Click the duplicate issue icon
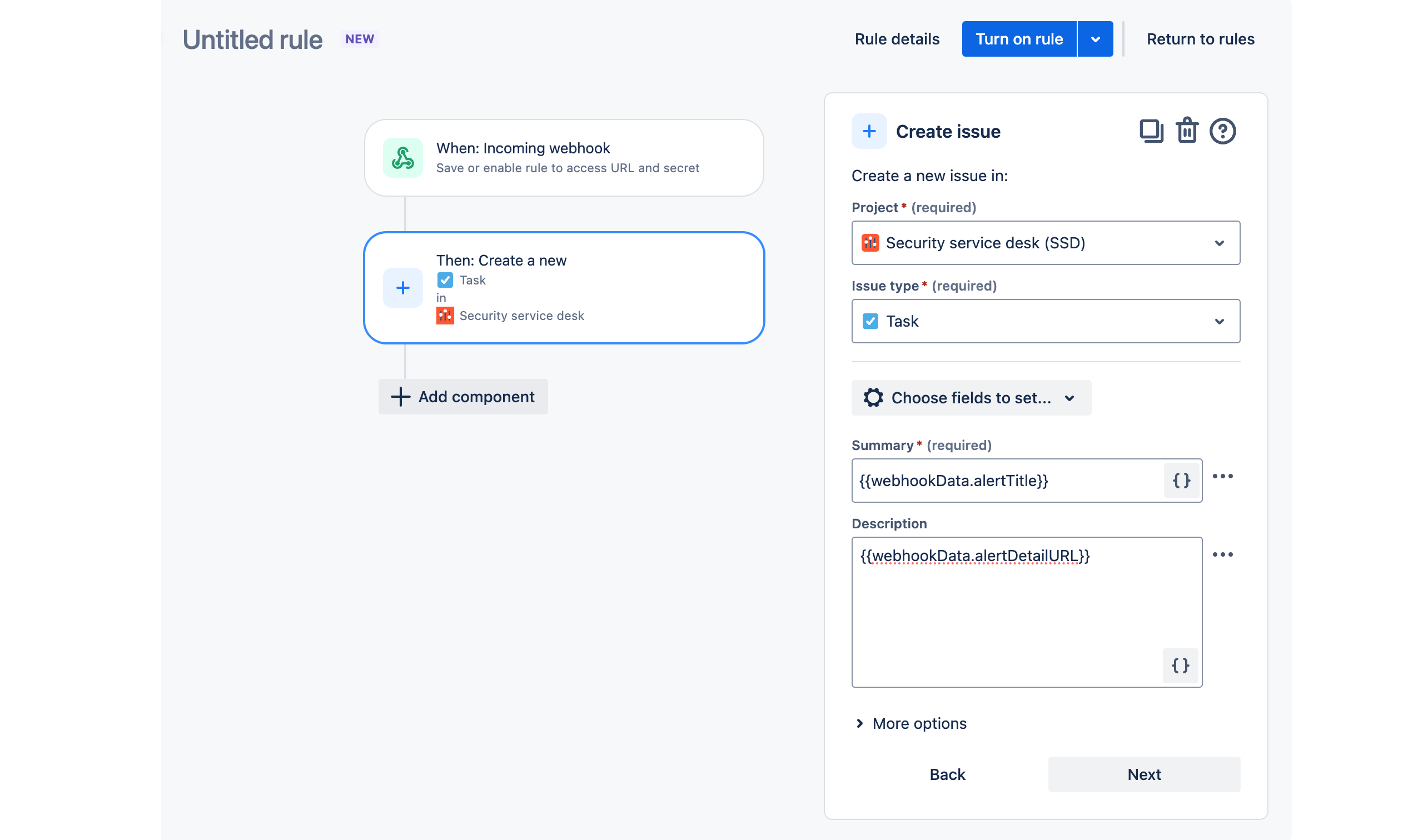 1150,131
